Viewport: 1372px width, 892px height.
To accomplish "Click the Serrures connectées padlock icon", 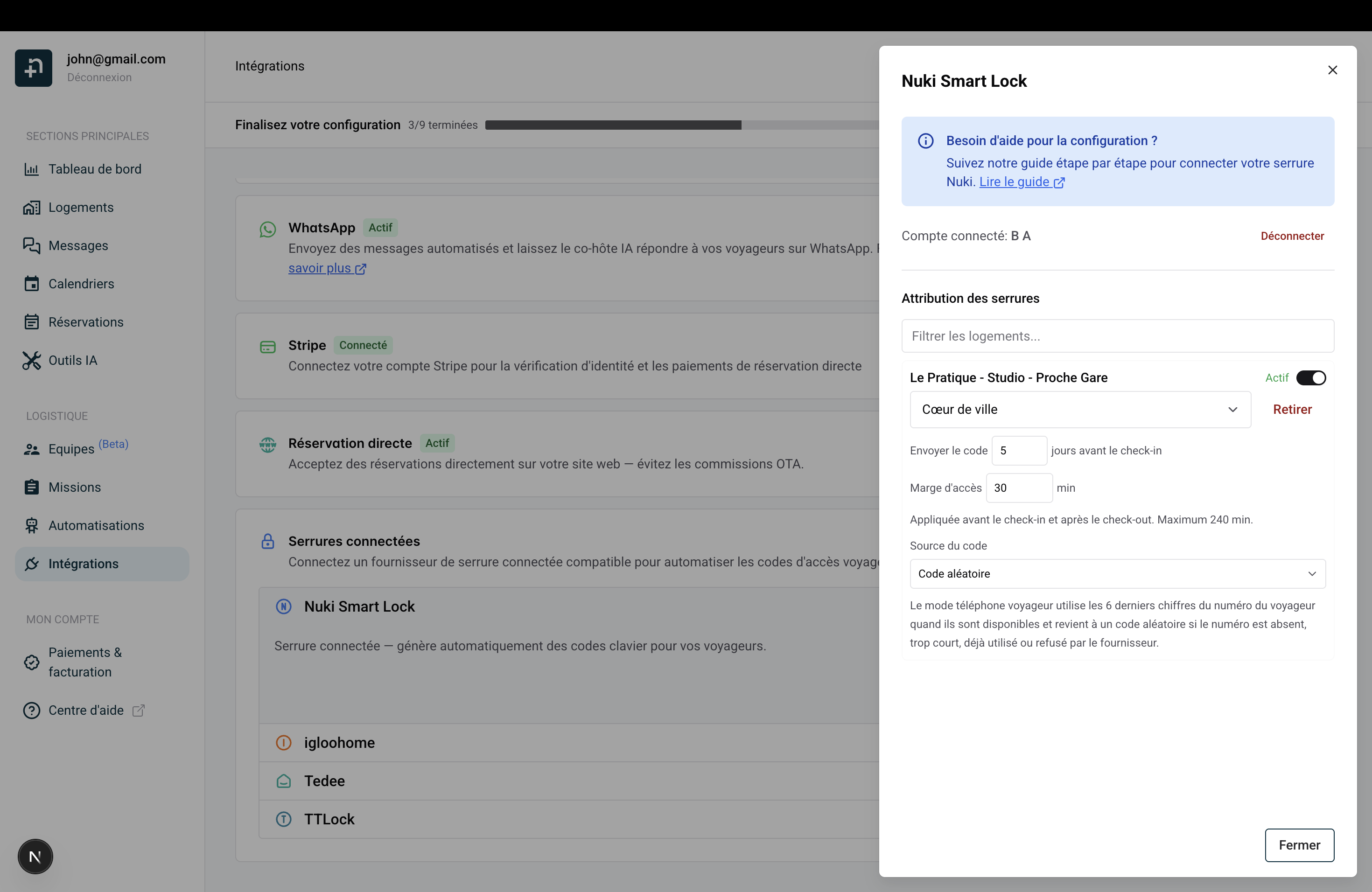I will [267, 542].
